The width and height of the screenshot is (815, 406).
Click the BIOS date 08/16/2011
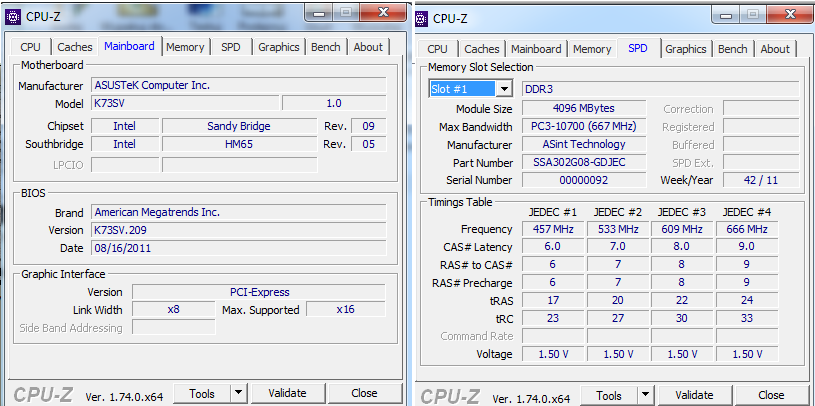(239, 248)
